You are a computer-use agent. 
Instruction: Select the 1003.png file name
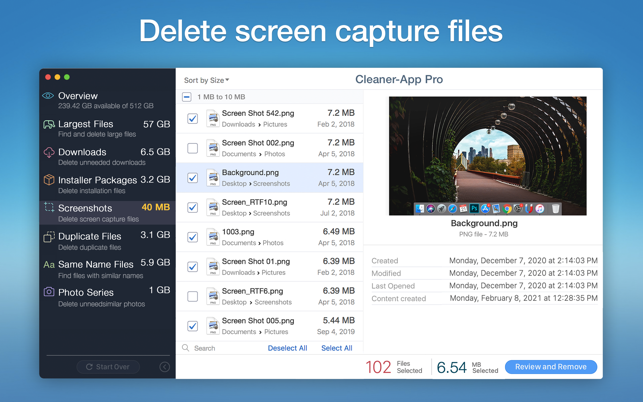[x=238, y=232]
